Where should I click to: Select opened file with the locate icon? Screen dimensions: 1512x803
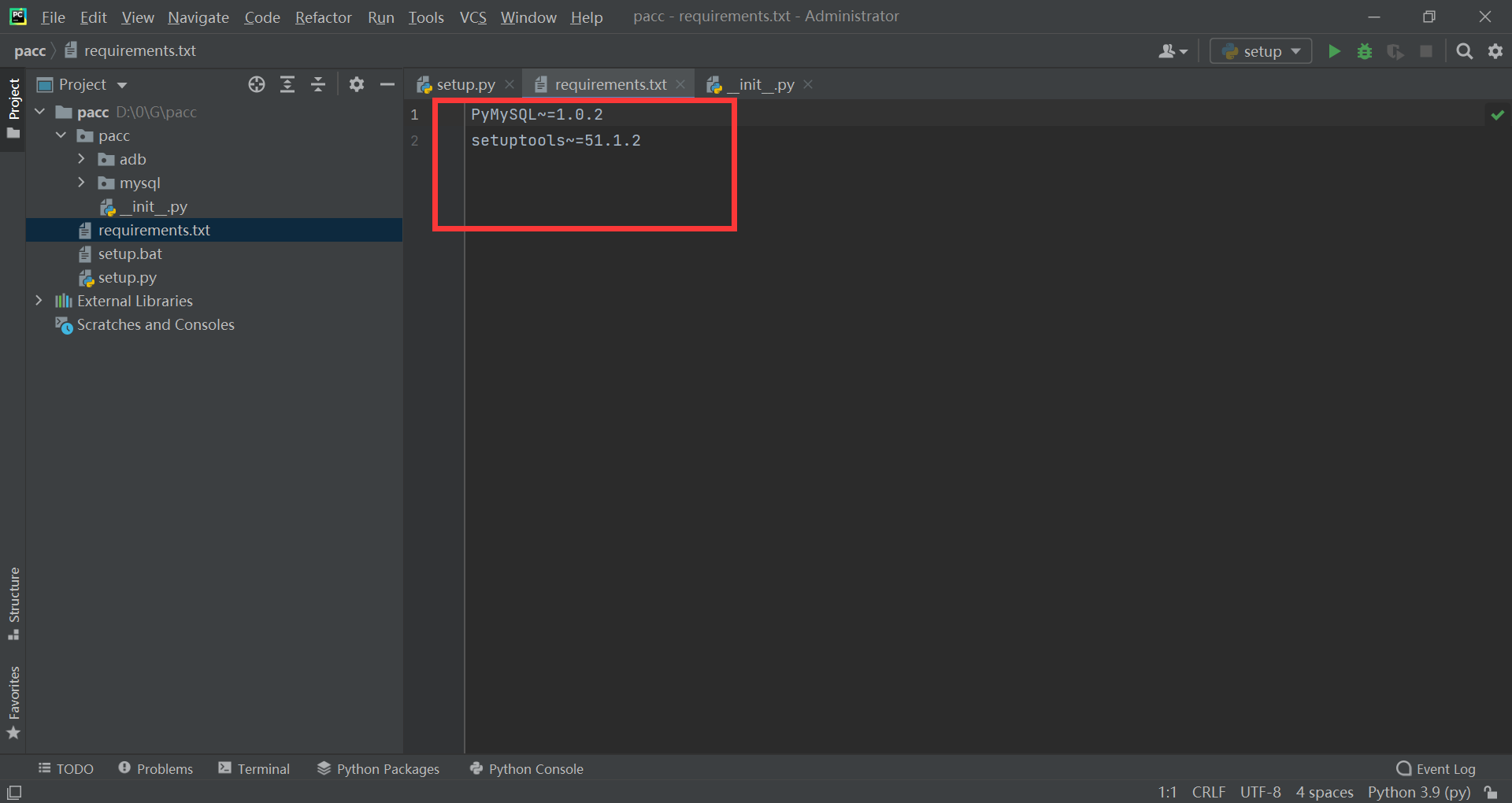click(x=256, y=84)
